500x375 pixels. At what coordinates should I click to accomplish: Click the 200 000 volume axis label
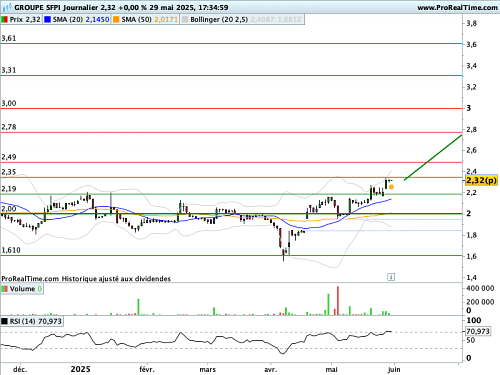(x=480, y=302)
